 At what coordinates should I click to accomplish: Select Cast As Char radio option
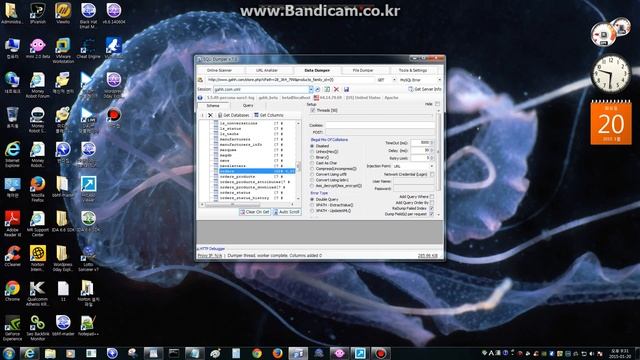pos(312,163)
